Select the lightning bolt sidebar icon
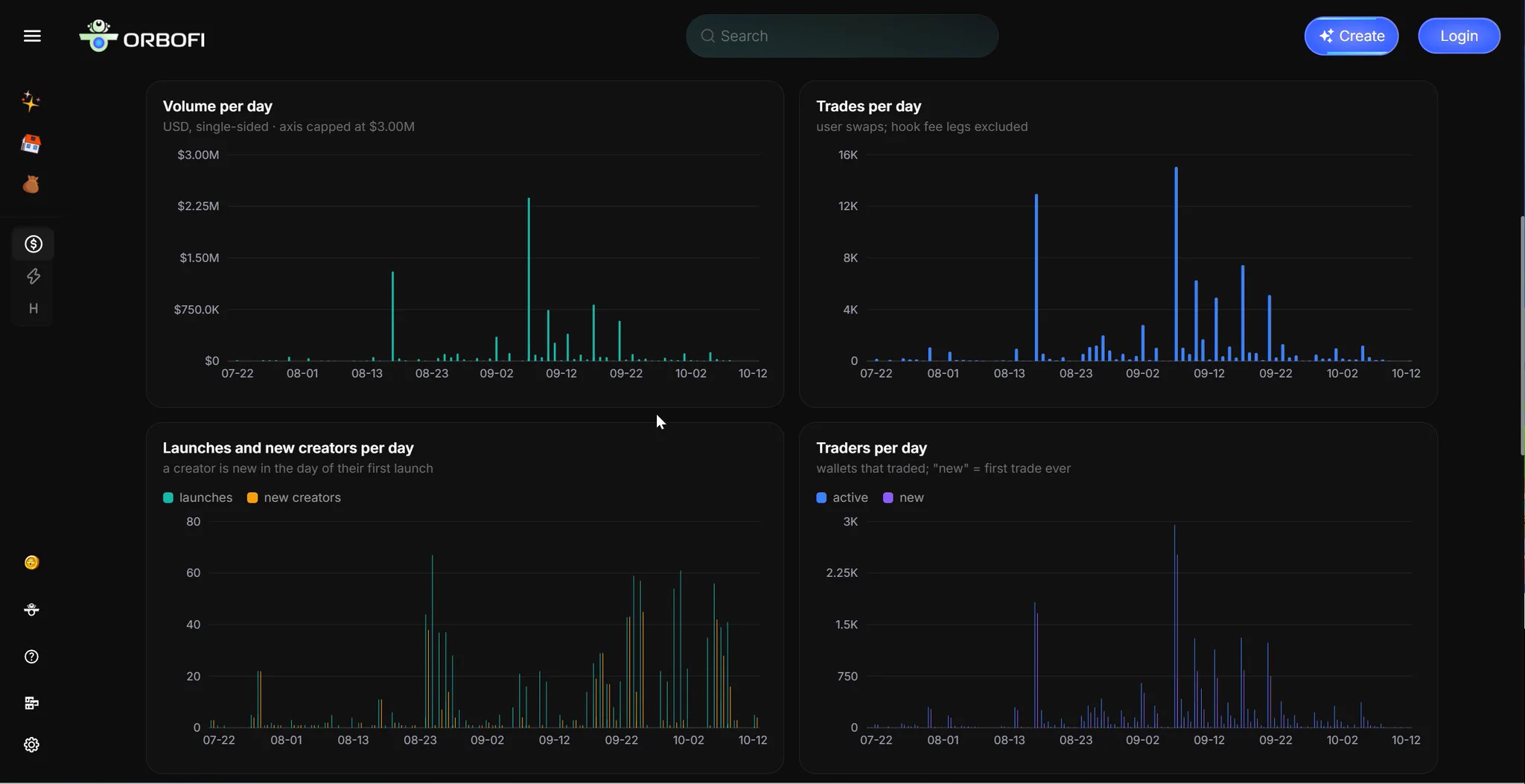The image size is (1525, 784). (33, 276)
